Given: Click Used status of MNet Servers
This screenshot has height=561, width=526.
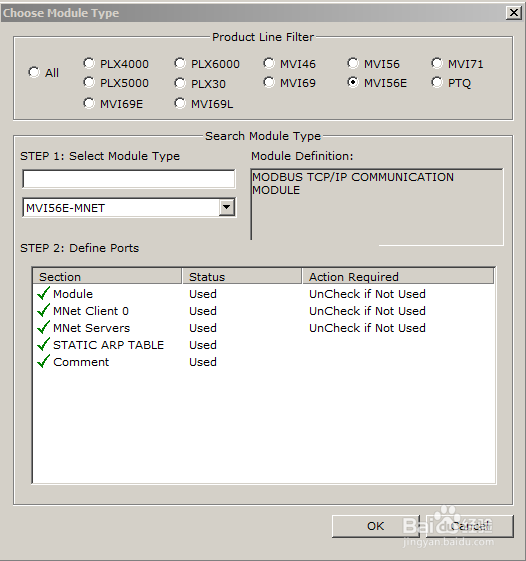Looking at the screenshot, I should pos(203,328).
